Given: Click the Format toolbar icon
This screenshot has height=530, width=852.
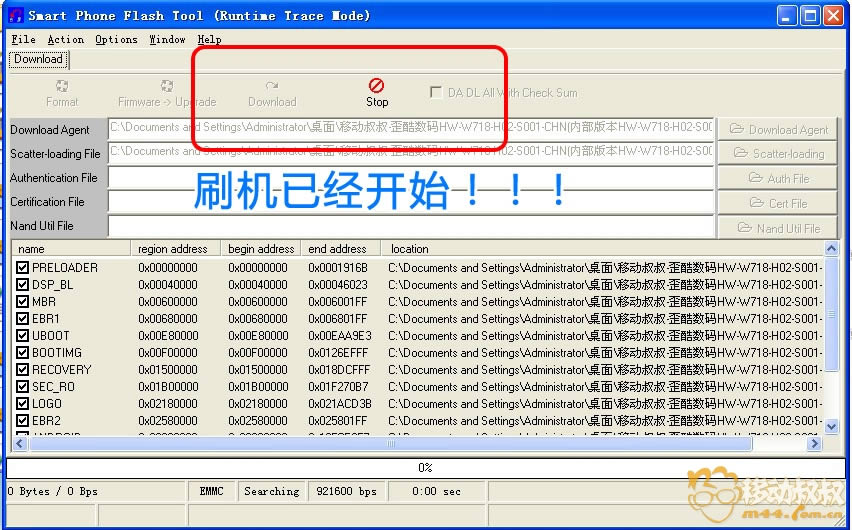Looking at the screenshot, I should (x=62, y=86).
